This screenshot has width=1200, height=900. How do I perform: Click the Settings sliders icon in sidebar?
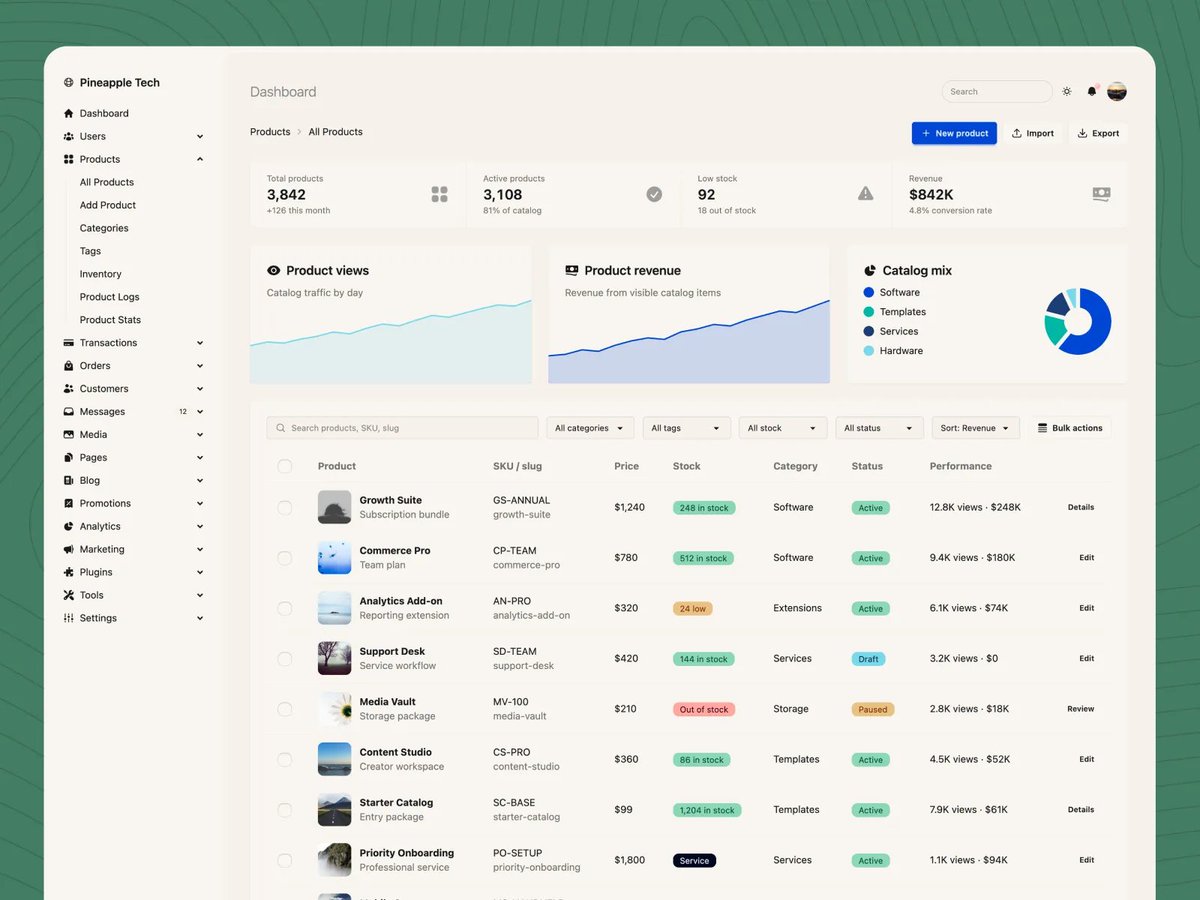pyautogui.click(x=68, y=619)
